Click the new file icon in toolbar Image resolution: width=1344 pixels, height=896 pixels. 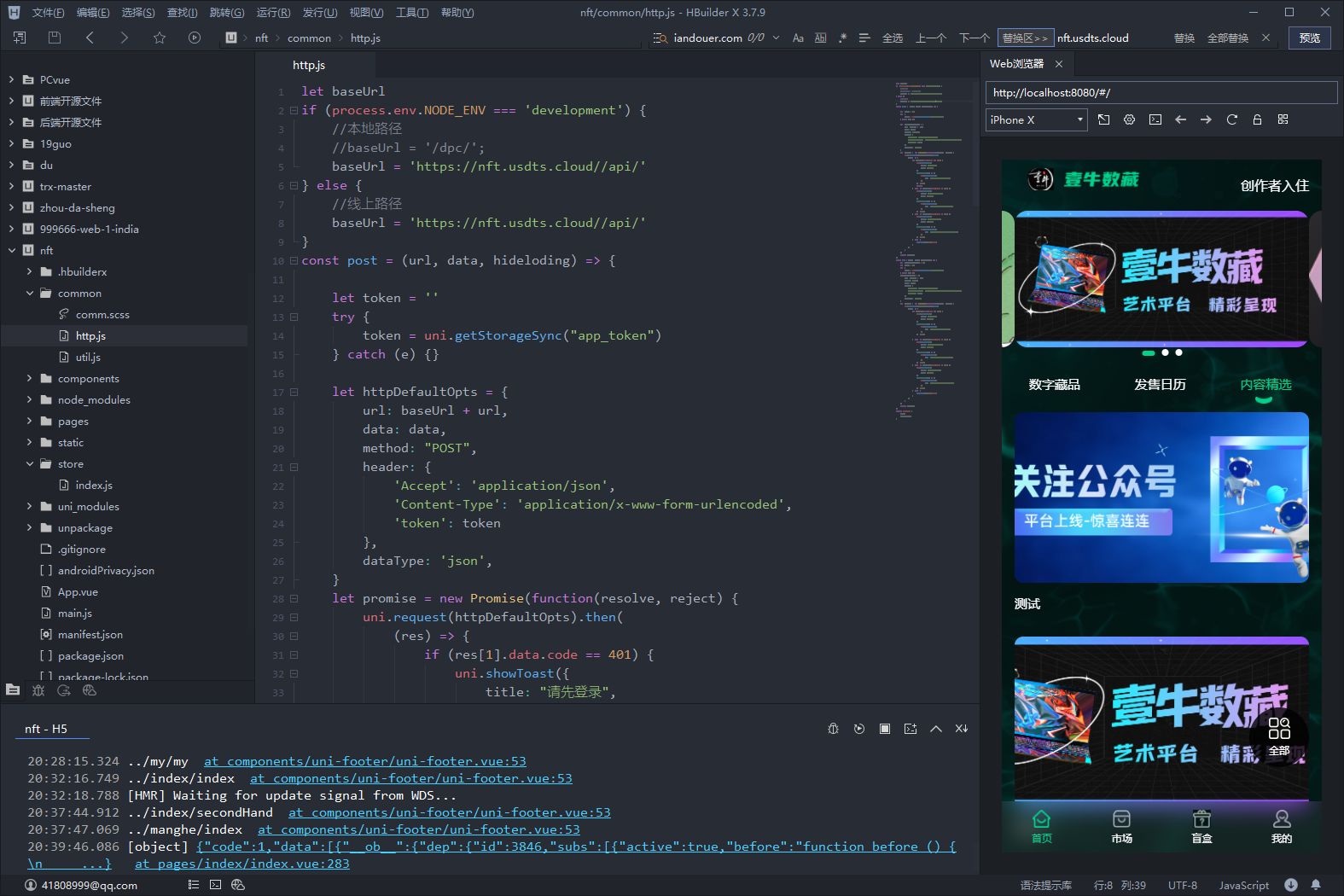[x=20, y=38]
